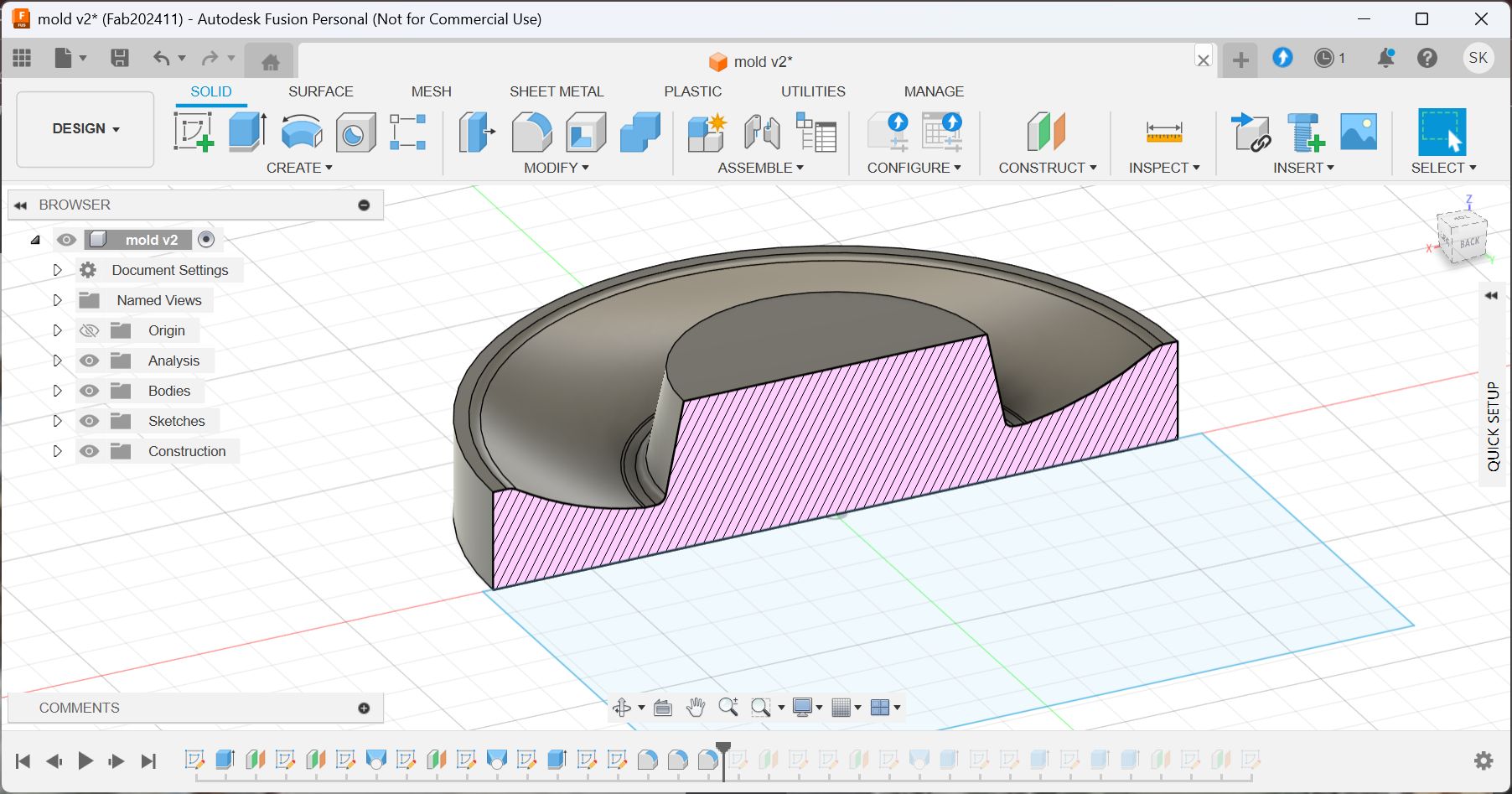Expand the Sketches folder
The height and width of the screenshot is (794, 1512).
coord(57,421)
